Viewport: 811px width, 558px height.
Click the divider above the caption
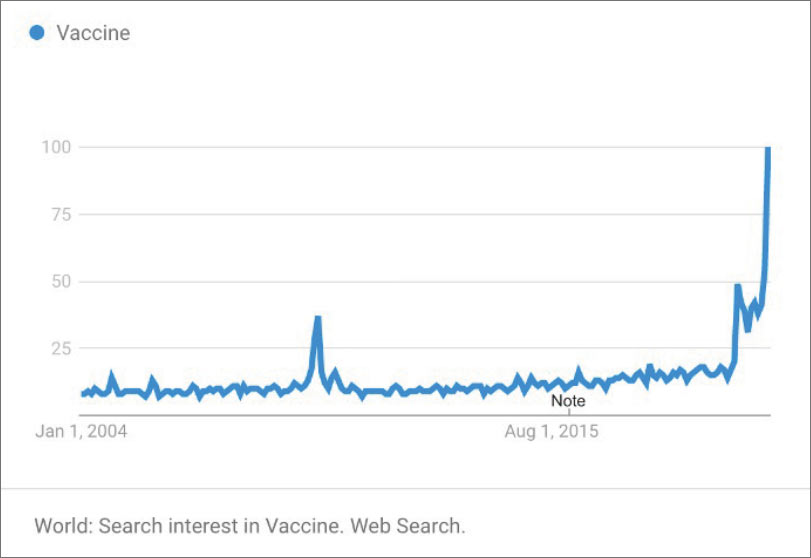coord(406,488)
